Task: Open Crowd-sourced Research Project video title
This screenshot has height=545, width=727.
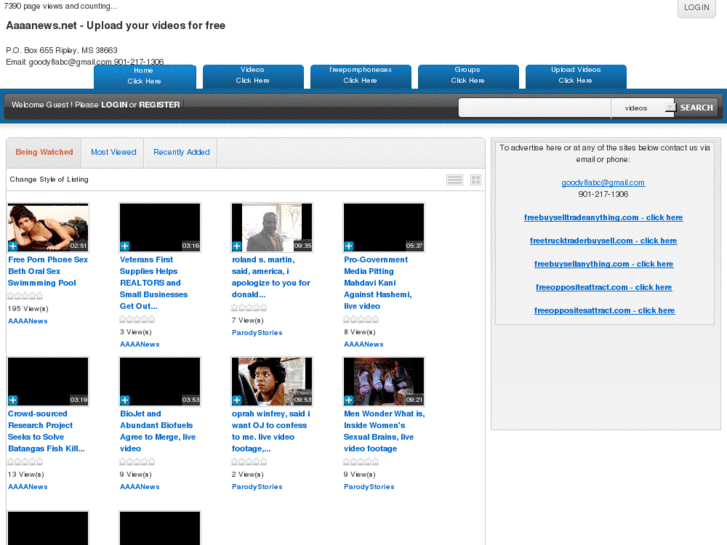Action: coord(46,431)
